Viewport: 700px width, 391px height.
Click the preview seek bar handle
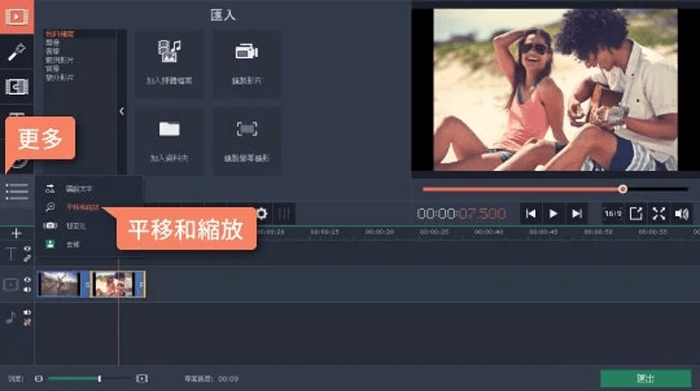(x=623, y=189)
